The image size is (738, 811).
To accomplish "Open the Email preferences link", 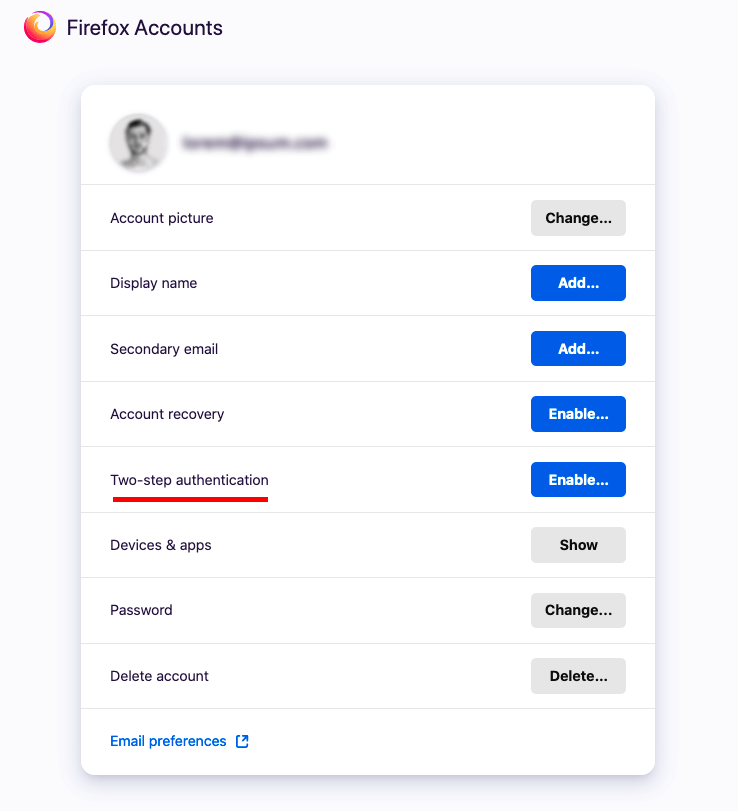I will pos(168,741).
